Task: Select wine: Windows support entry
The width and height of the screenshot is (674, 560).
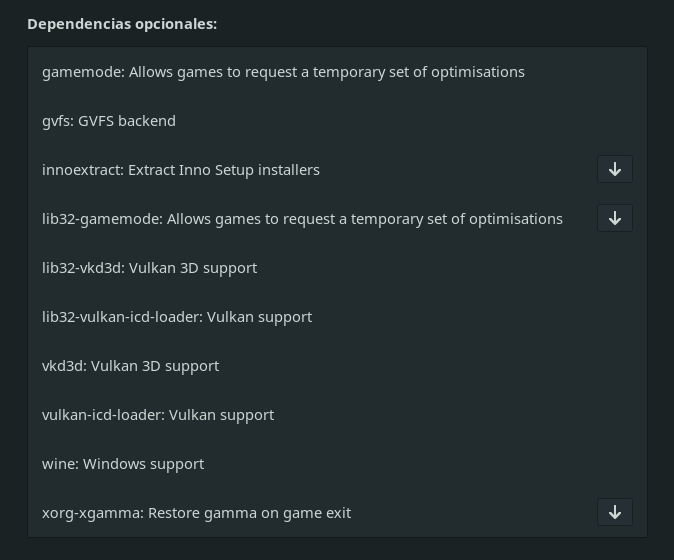Action: [x=123, y=464]
